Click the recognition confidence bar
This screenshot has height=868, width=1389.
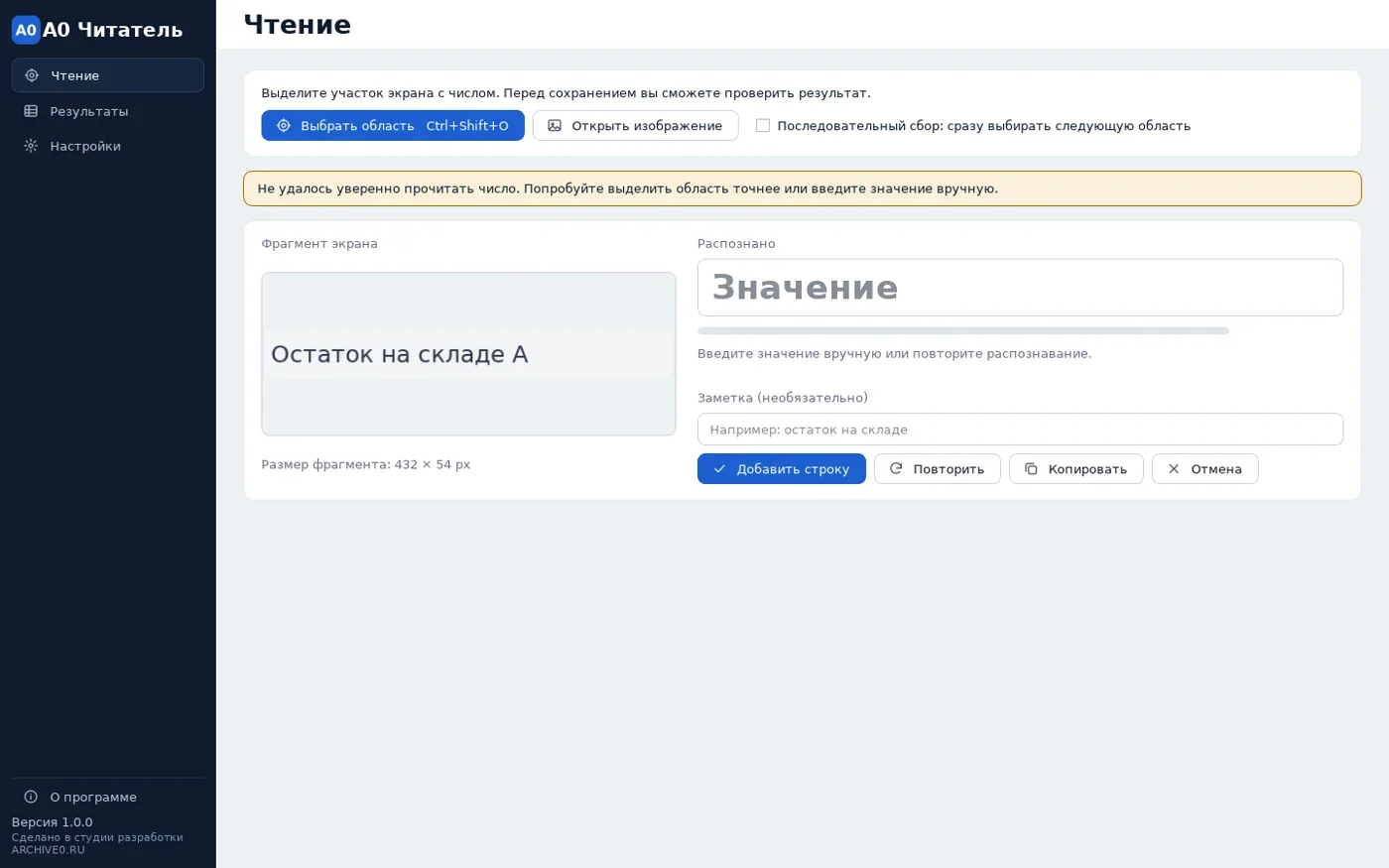[x=963, y=330]
